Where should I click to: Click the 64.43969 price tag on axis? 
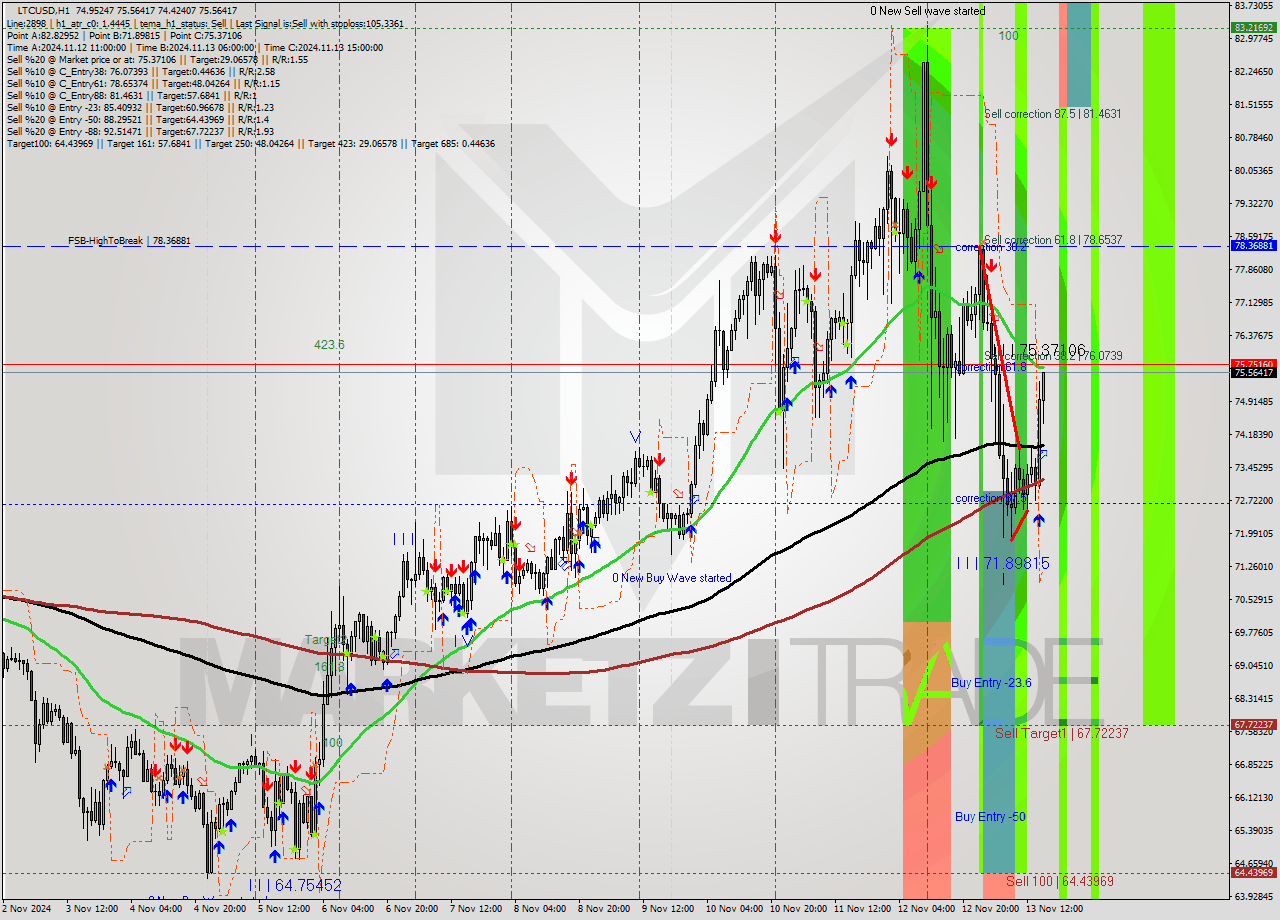click(1253, 873)
